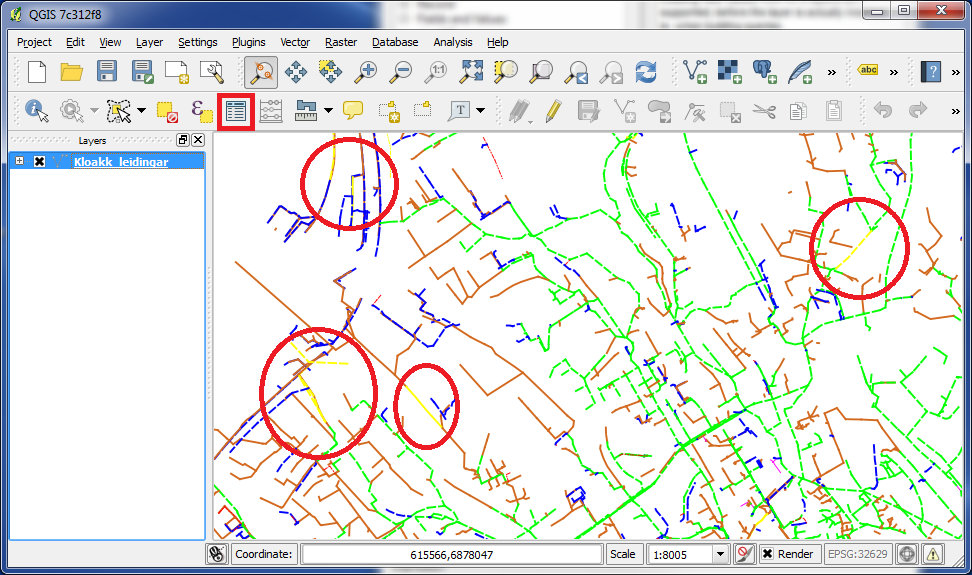Create a new spatial bookmark

coord(388,112)
